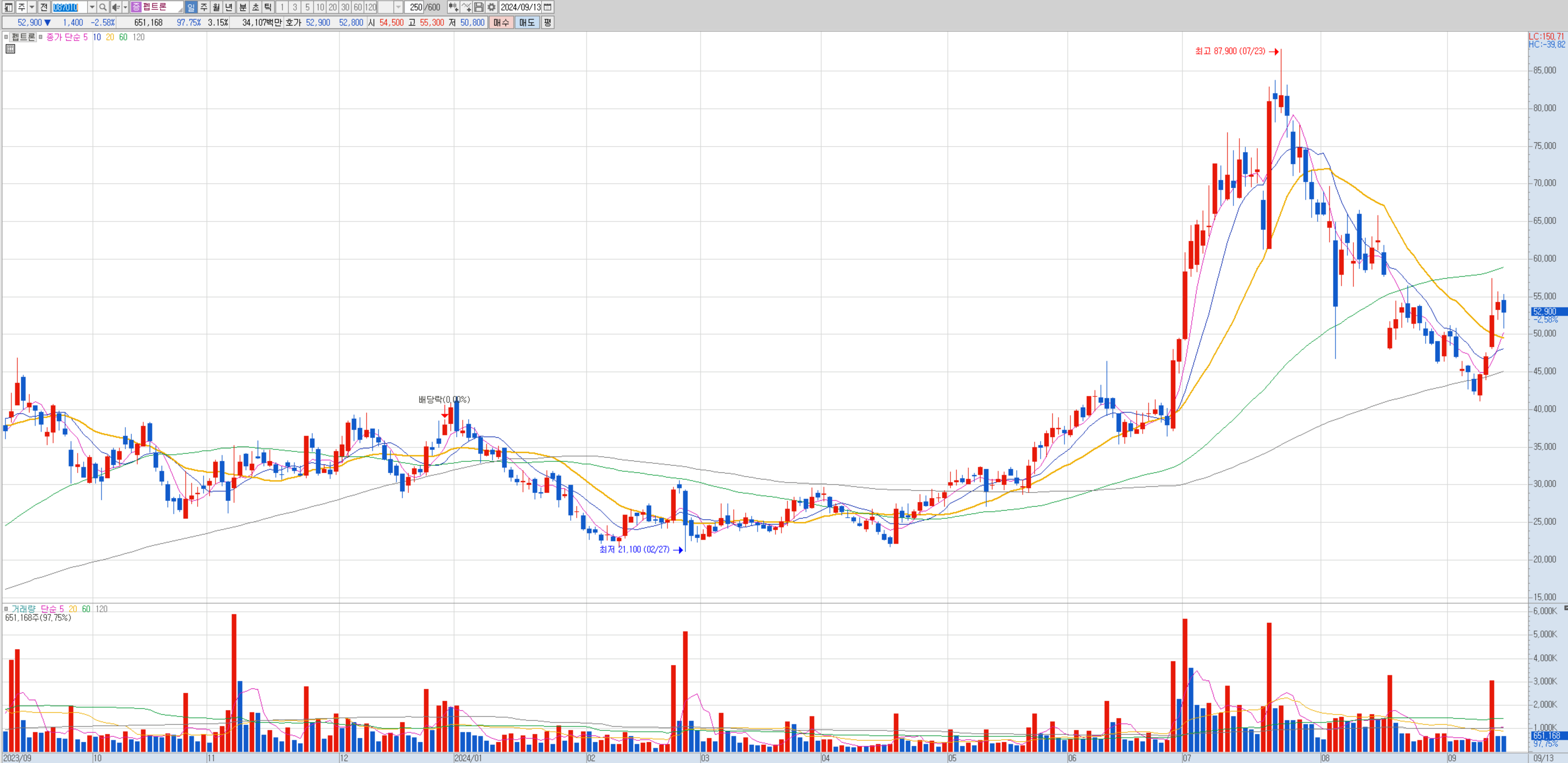Select the tick (틱) chart tab

268,8
